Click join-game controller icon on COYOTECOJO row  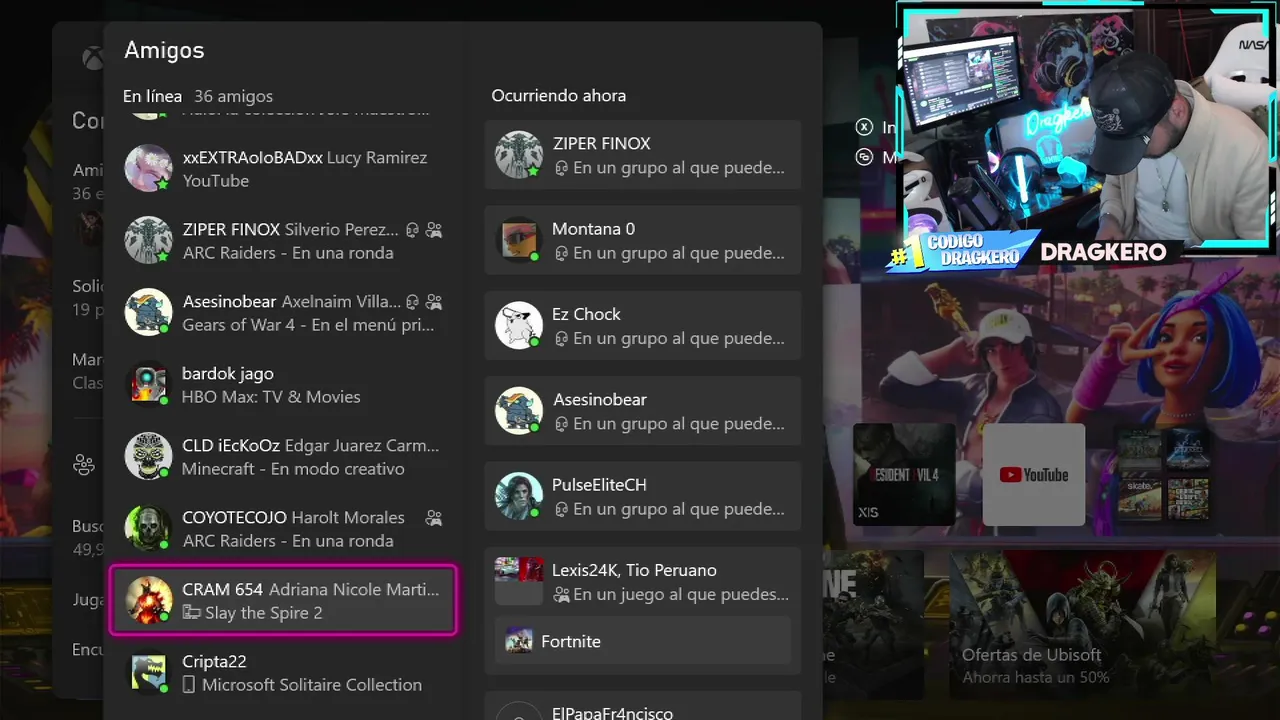click(x=434, y=517)
